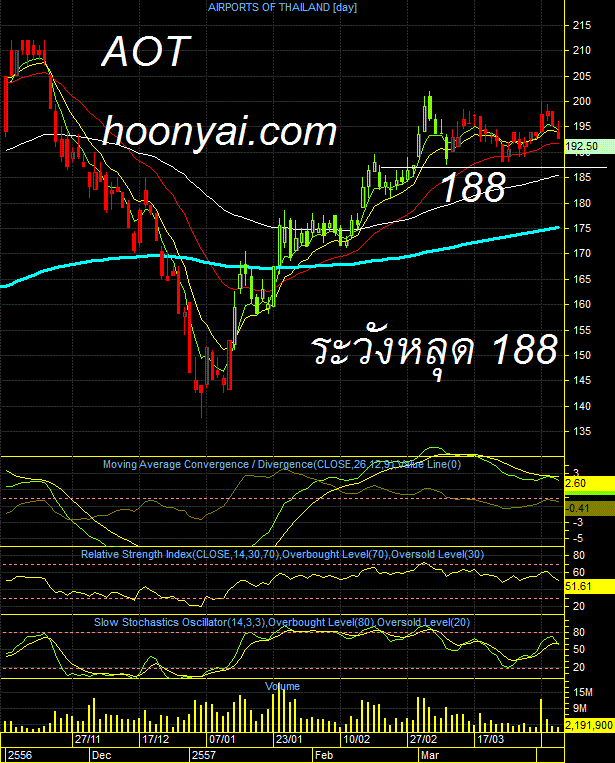Click the thick cyan moving average line
Screen dimensions: 615x763
pos(280,267)
